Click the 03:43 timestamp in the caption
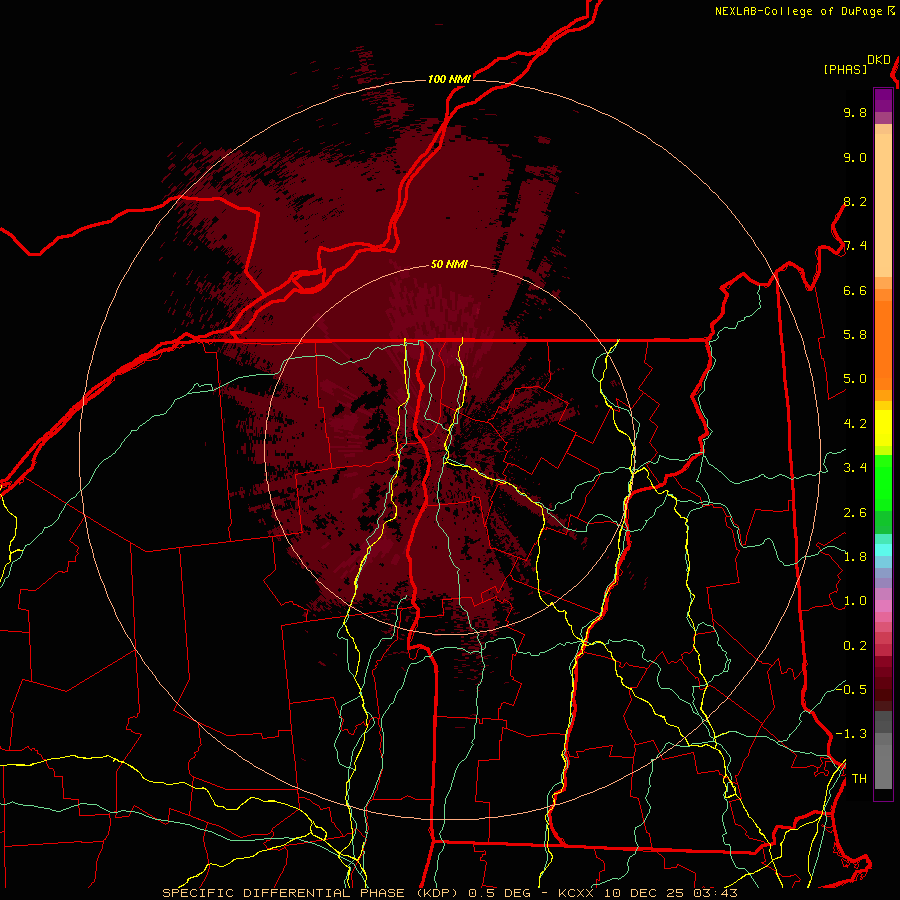Viewport: 900px width, 900px height. tap(715, 893)
